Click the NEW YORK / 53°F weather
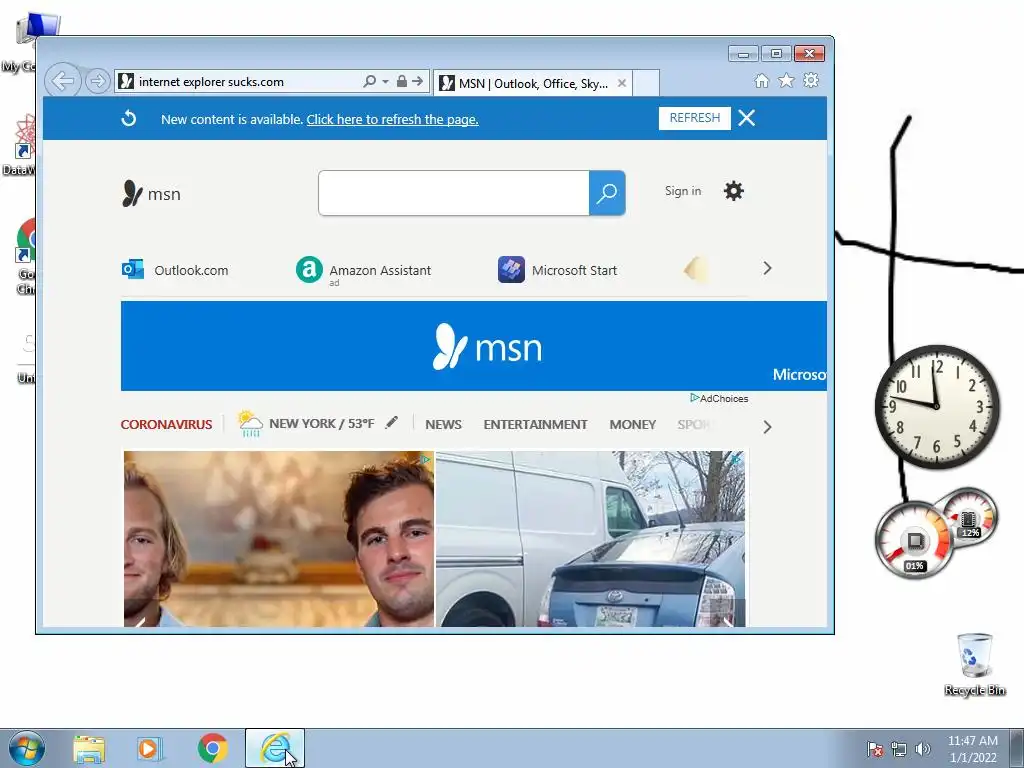The width and height of the screenshot is (1024, 768). click(x=306, y=424)
